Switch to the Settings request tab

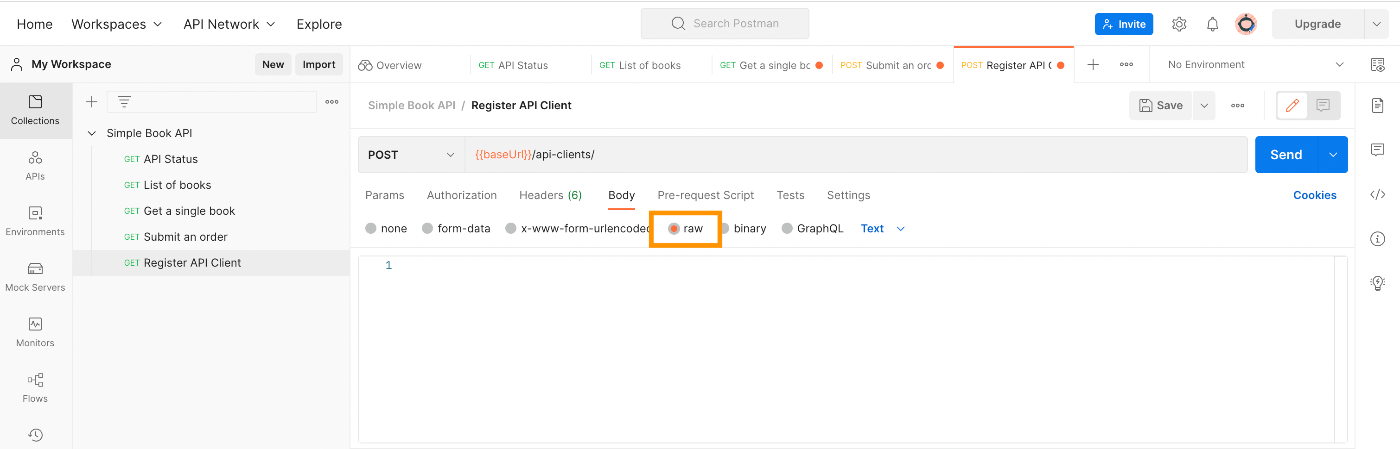tap(848, 195)
